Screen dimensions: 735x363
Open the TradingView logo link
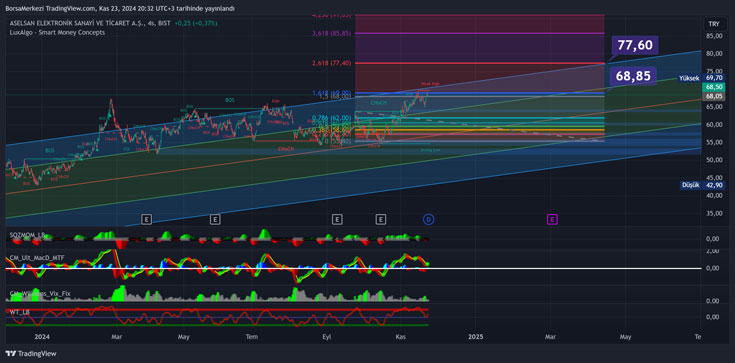pos(30,354)
